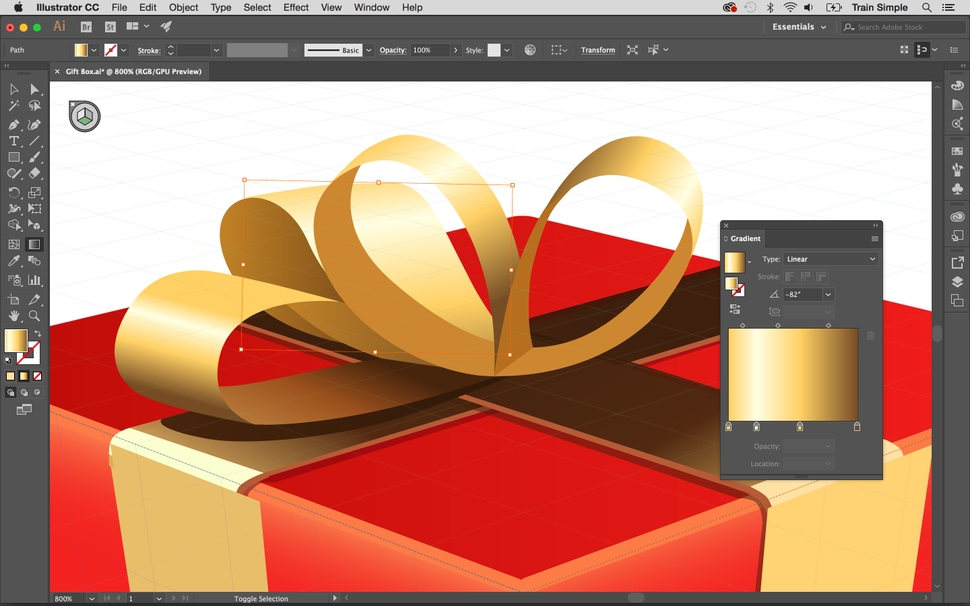
Task: Activate the Gradient tool in the toolbar
Action: 33,243
